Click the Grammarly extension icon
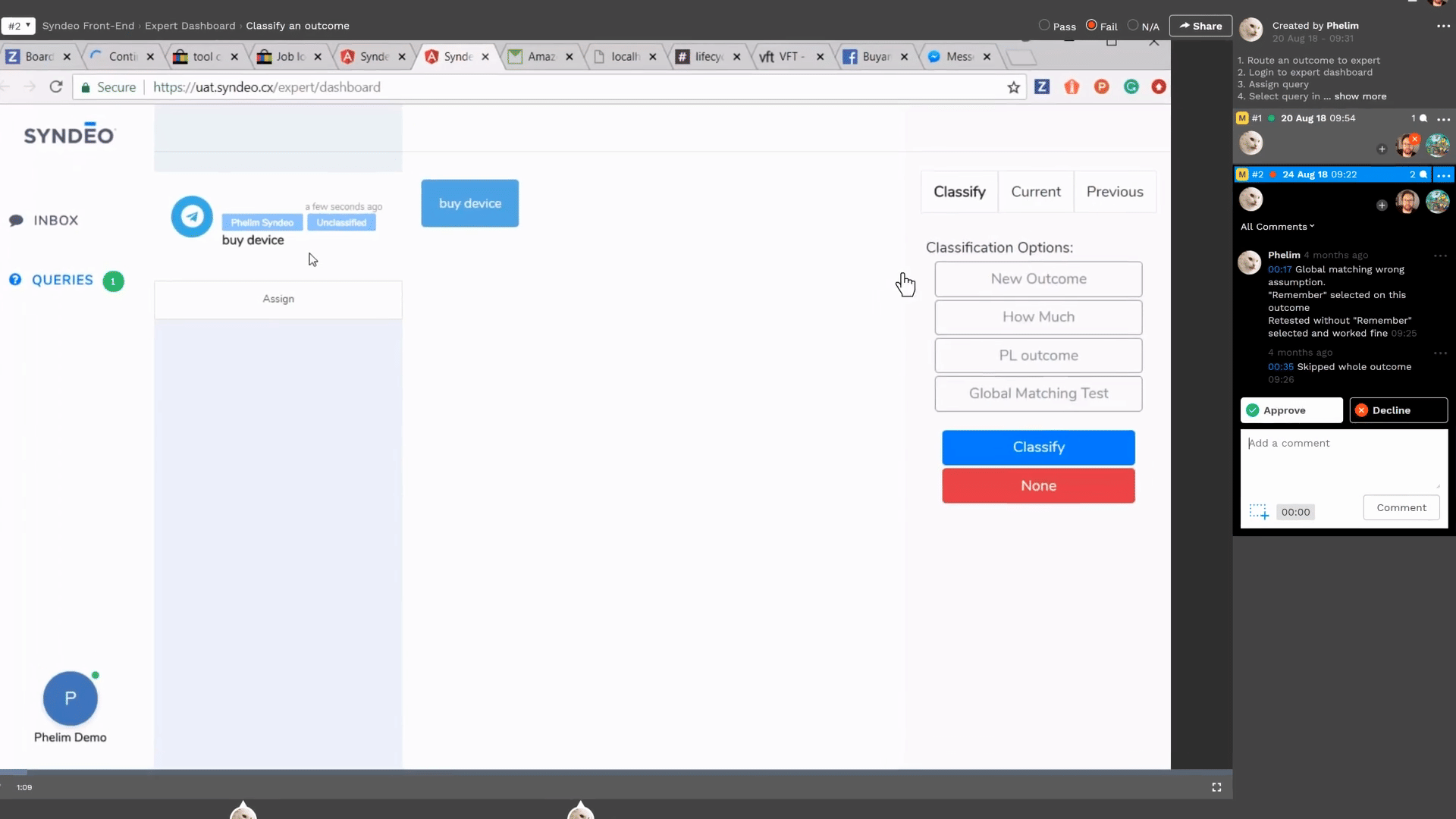This screenshot has width=1456, height=819. coord(1131,87)
